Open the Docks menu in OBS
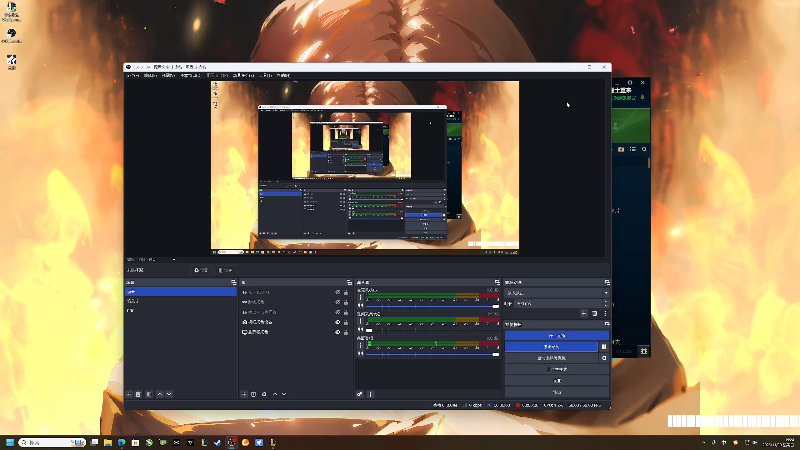 (x=191, y=76)
